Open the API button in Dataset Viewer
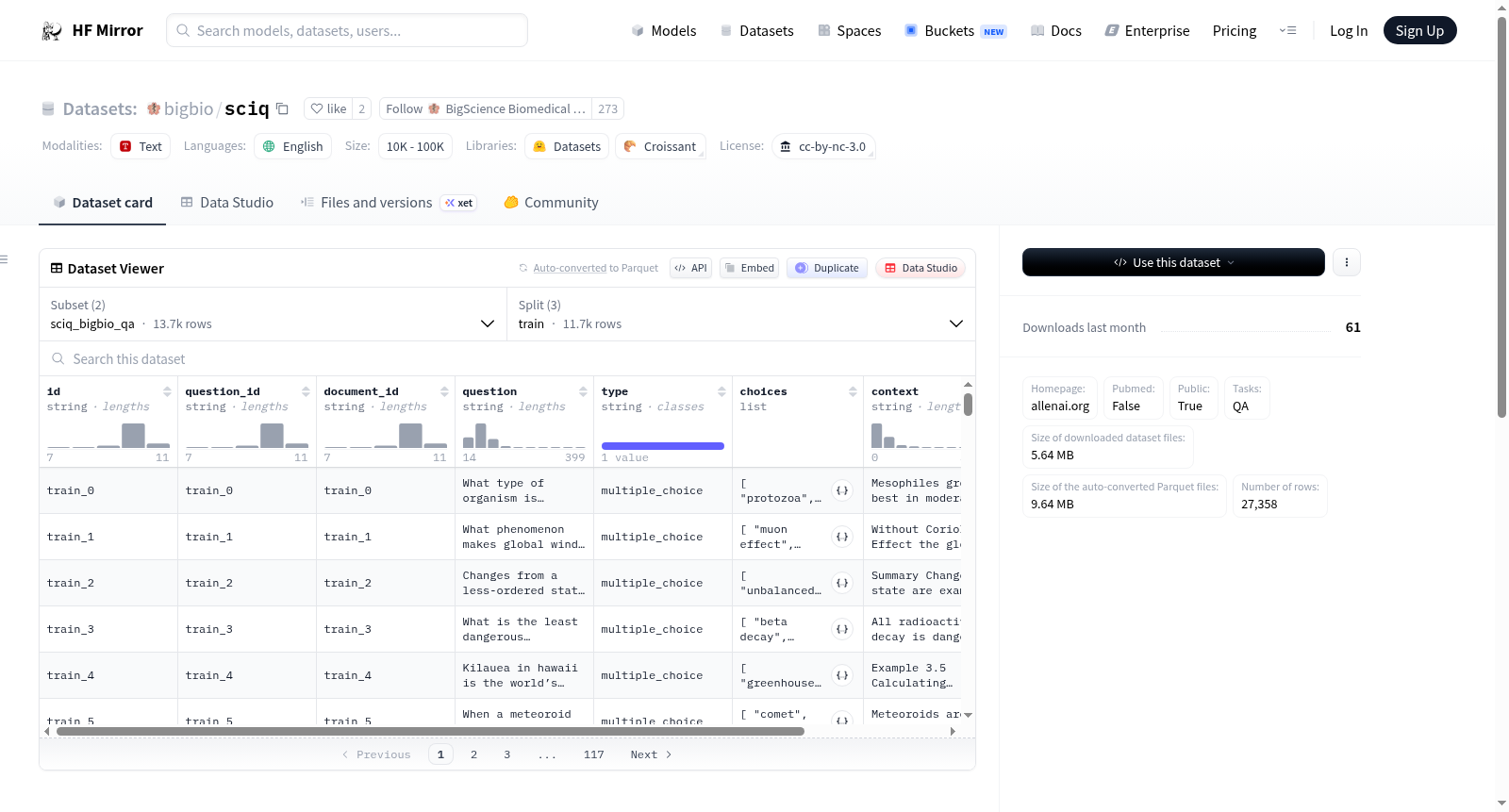Screen dimensions: 1509x812 click(x=690, y=268)
